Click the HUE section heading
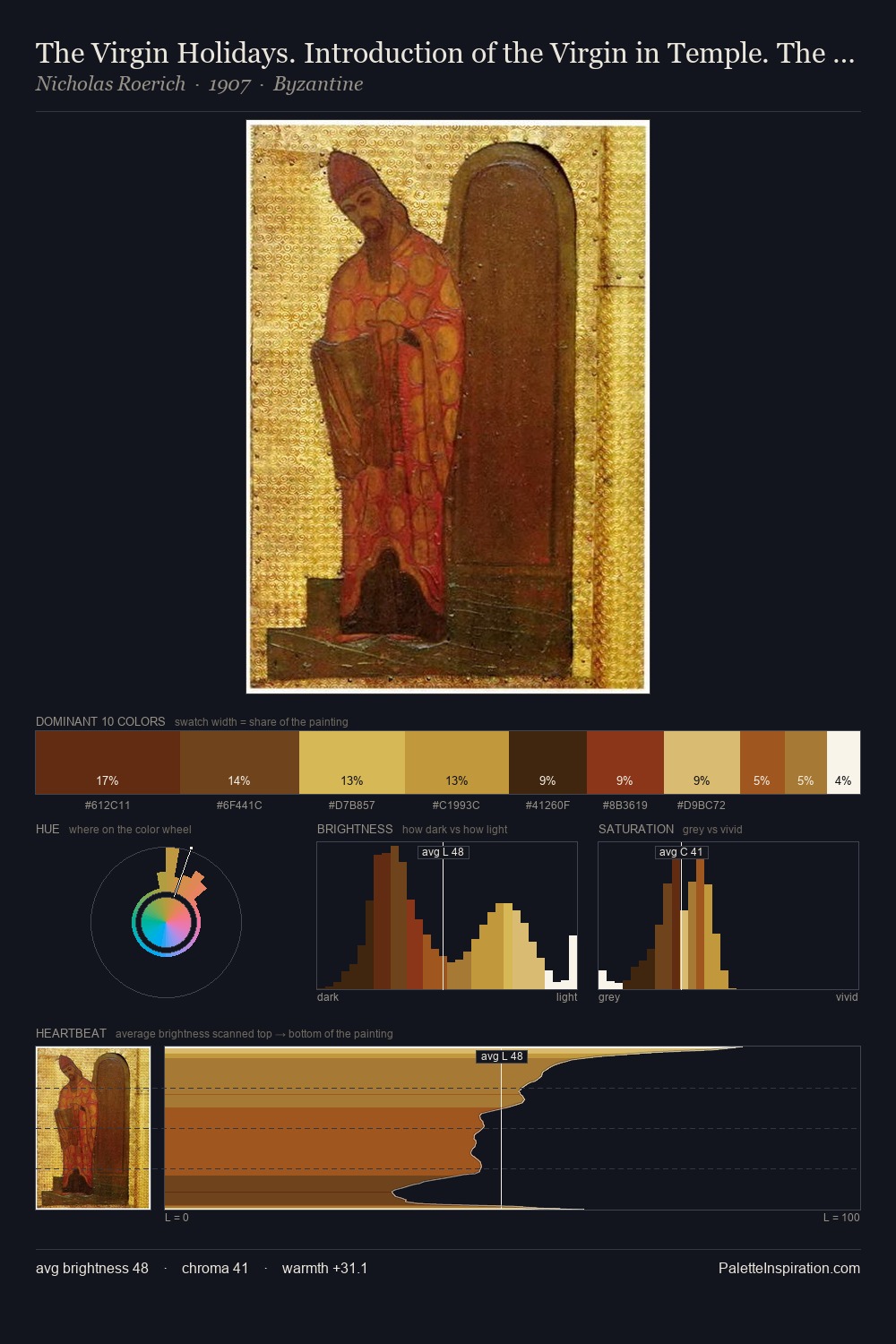896x1344 pixels. (x=47, y=829)
